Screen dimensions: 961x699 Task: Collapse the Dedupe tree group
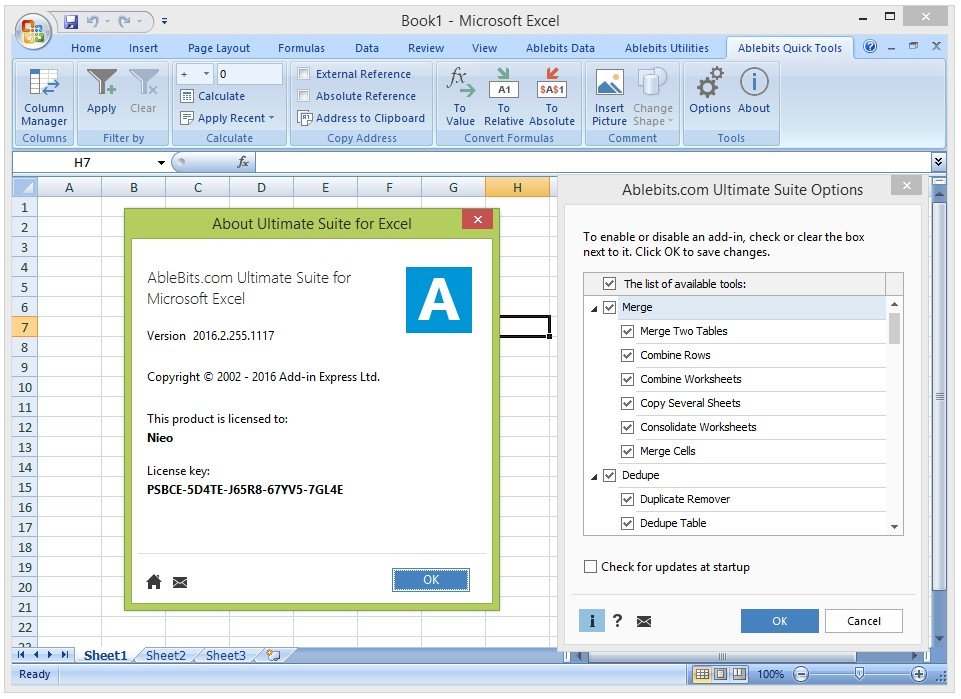click(x=594, y=476)
